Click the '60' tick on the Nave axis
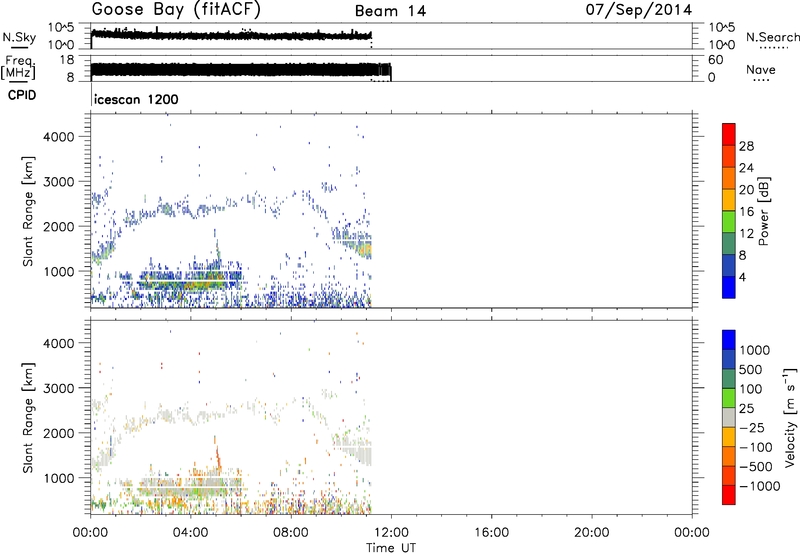This screenshot has height=554, width=800. click(x=715, y=60)
